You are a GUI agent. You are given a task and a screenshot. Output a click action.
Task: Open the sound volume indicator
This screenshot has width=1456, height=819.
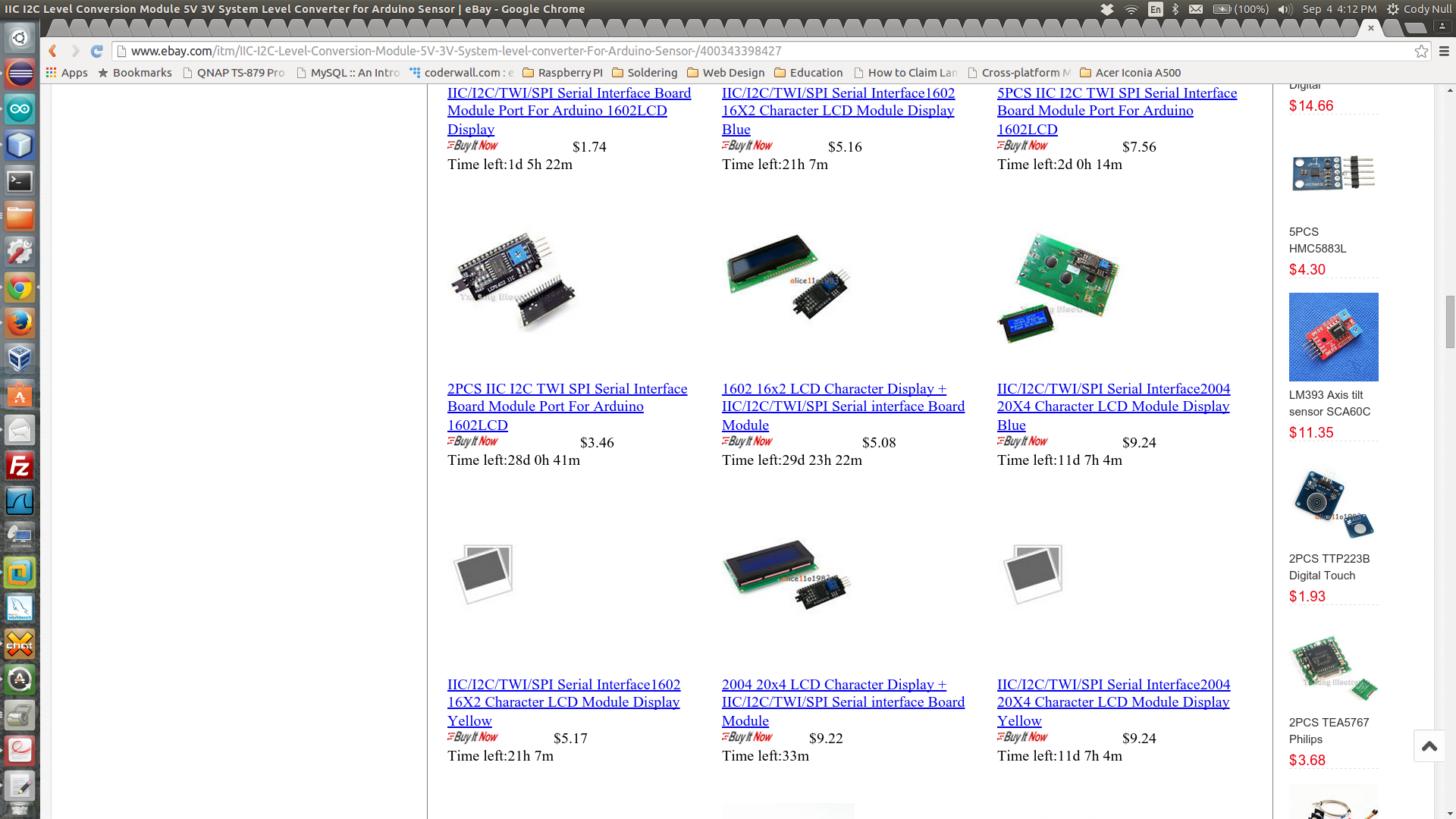click(1285, 9)
